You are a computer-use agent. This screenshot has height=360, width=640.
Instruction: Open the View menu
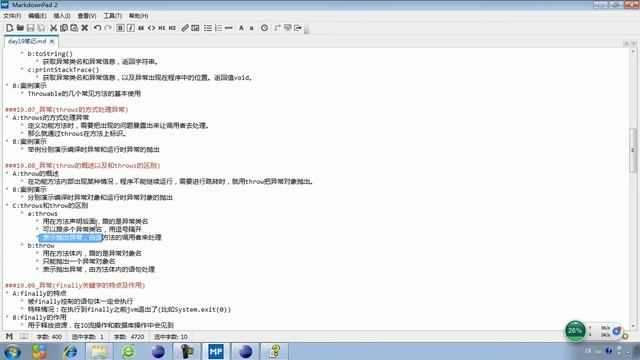(87, 16)
